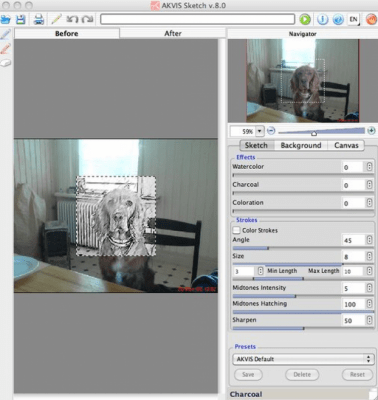Save the image with the floppy disk icon
Viewport: 378px width, 400px height.
click(21, 19)
